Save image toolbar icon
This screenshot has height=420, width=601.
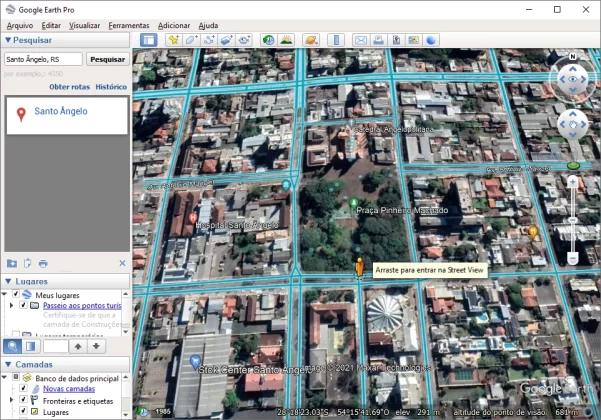pyautogui.click(x=396, y=40)
